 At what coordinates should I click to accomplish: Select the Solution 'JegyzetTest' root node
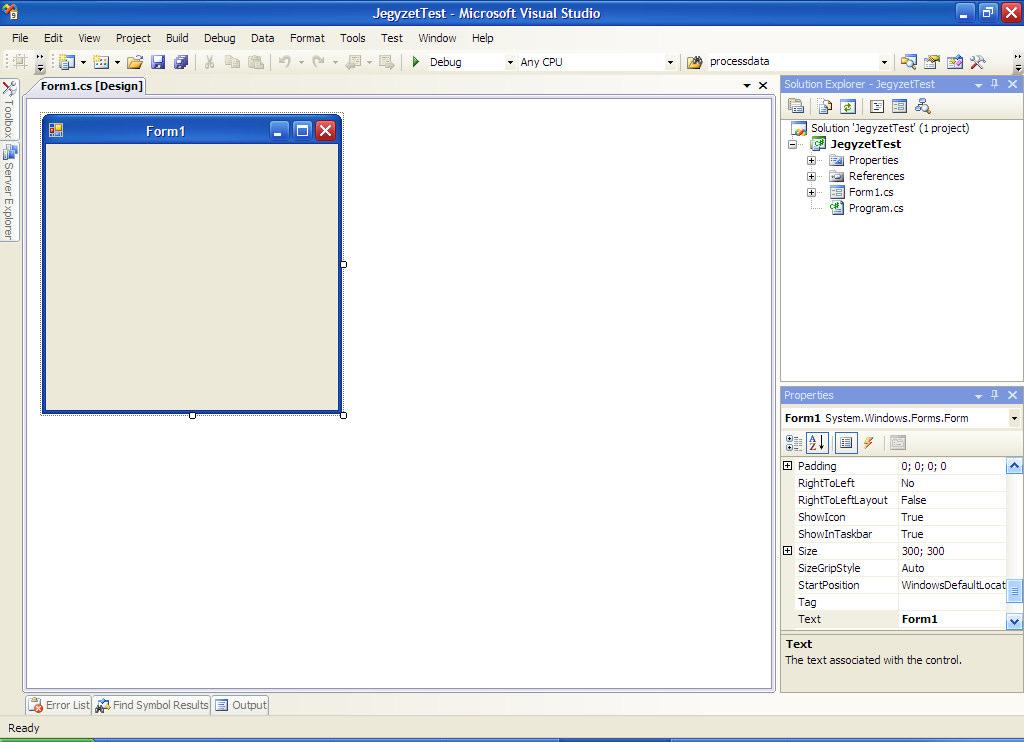(x=889, y=128)
